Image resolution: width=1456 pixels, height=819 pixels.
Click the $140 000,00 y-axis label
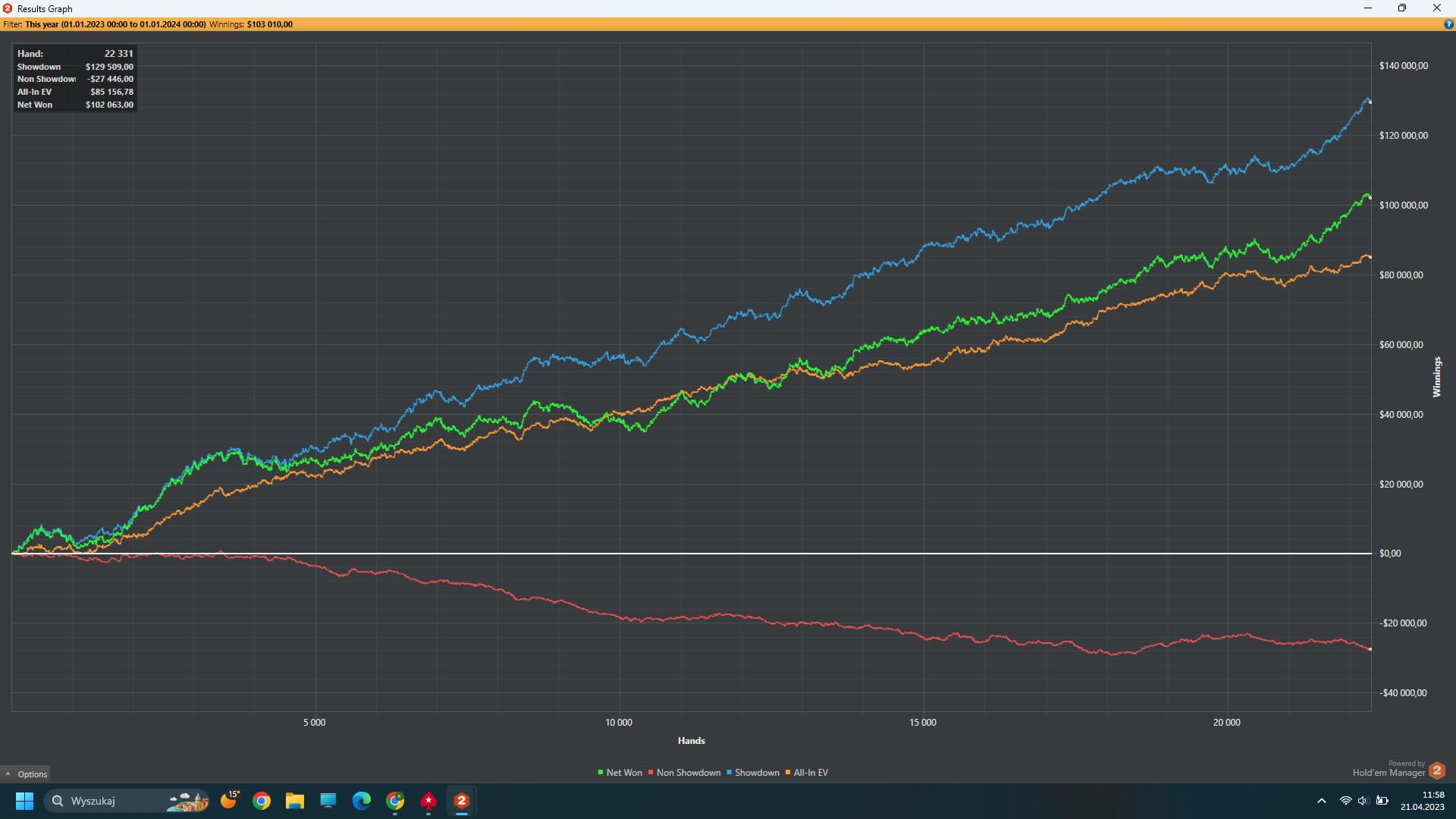click(x=1404, y=66)
